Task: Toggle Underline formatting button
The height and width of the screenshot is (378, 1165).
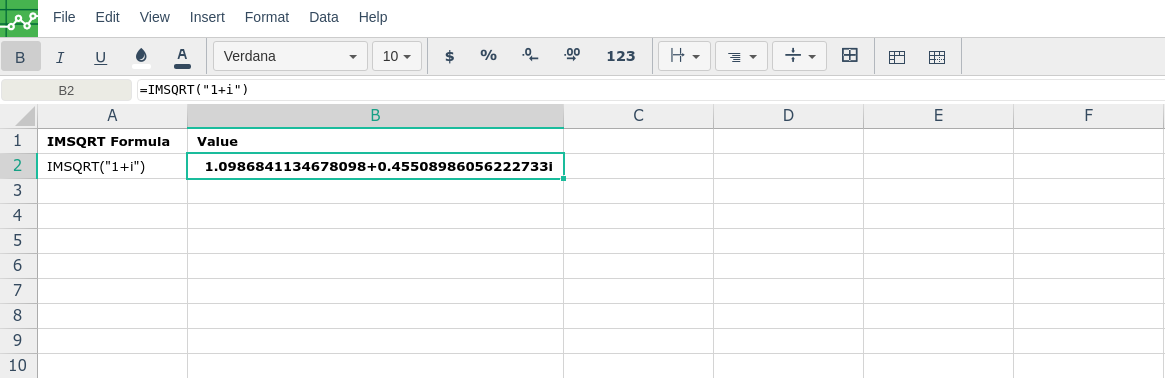Action: click(x=100, y=56)
